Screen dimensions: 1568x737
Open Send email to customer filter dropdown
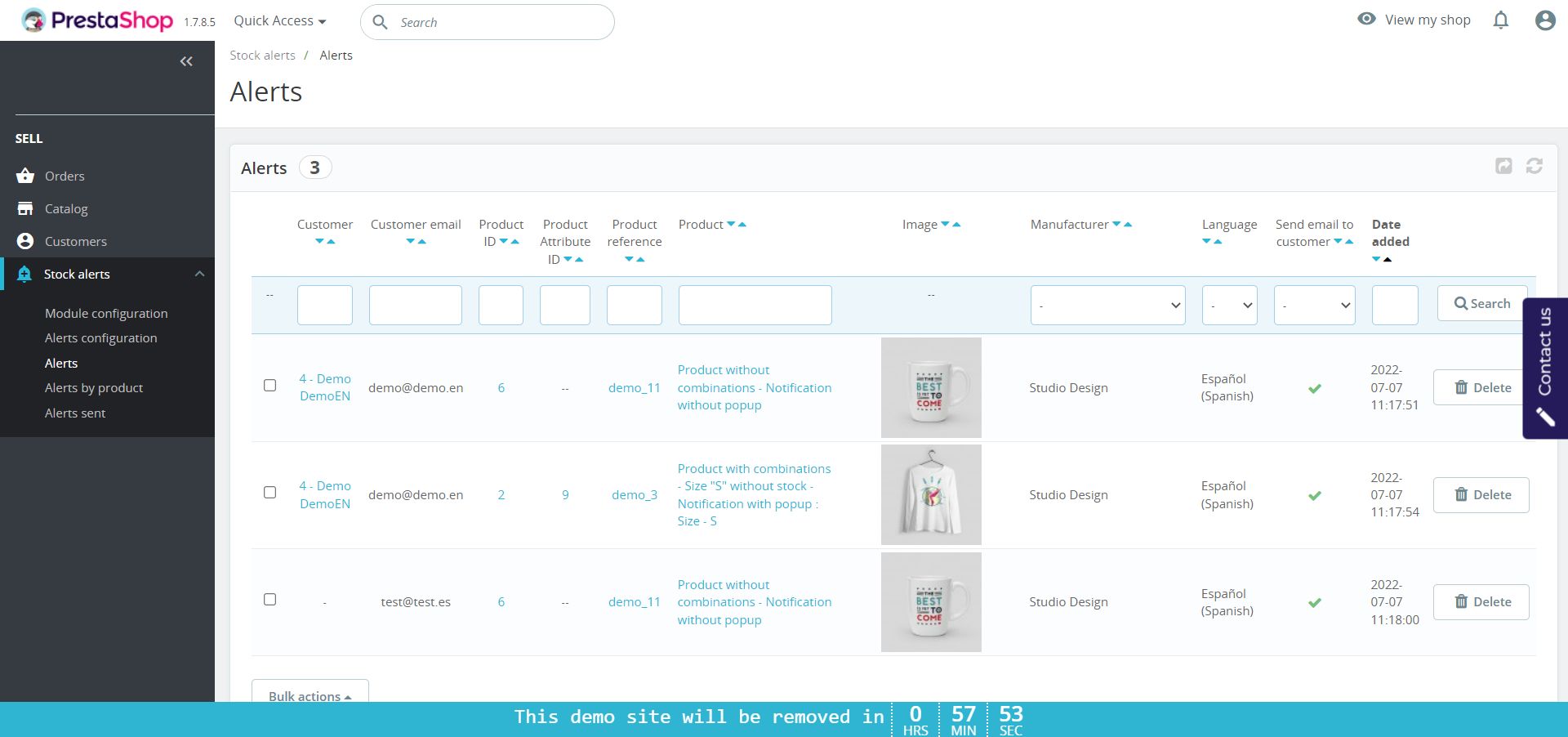pyautogui.click(x=1314, y=306)
